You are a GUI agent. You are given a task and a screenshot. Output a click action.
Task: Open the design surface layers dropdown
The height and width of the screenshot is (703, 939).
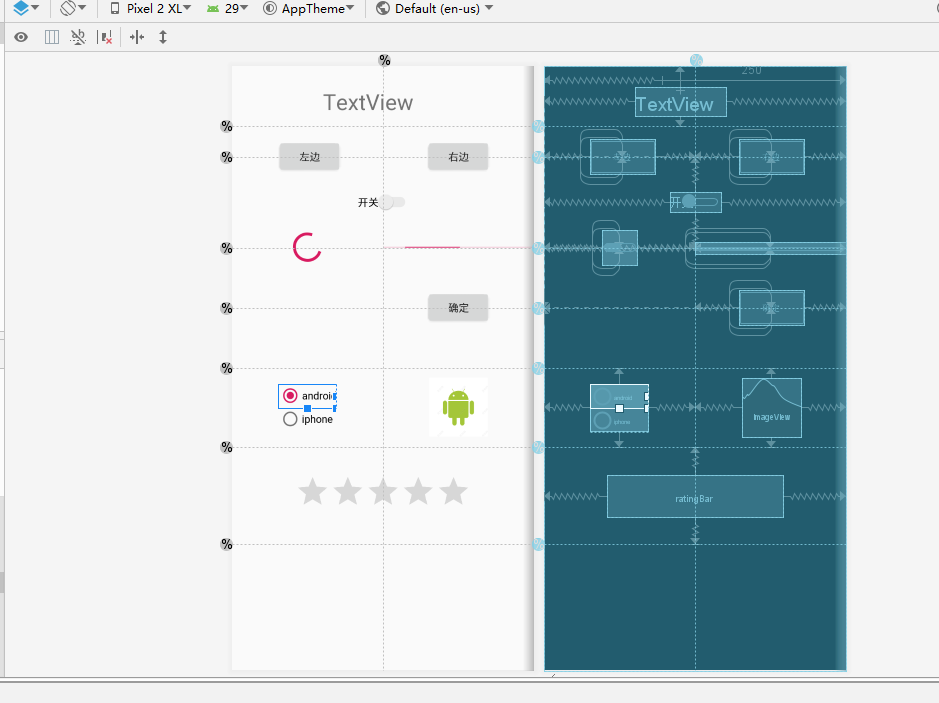coord(26,8)
